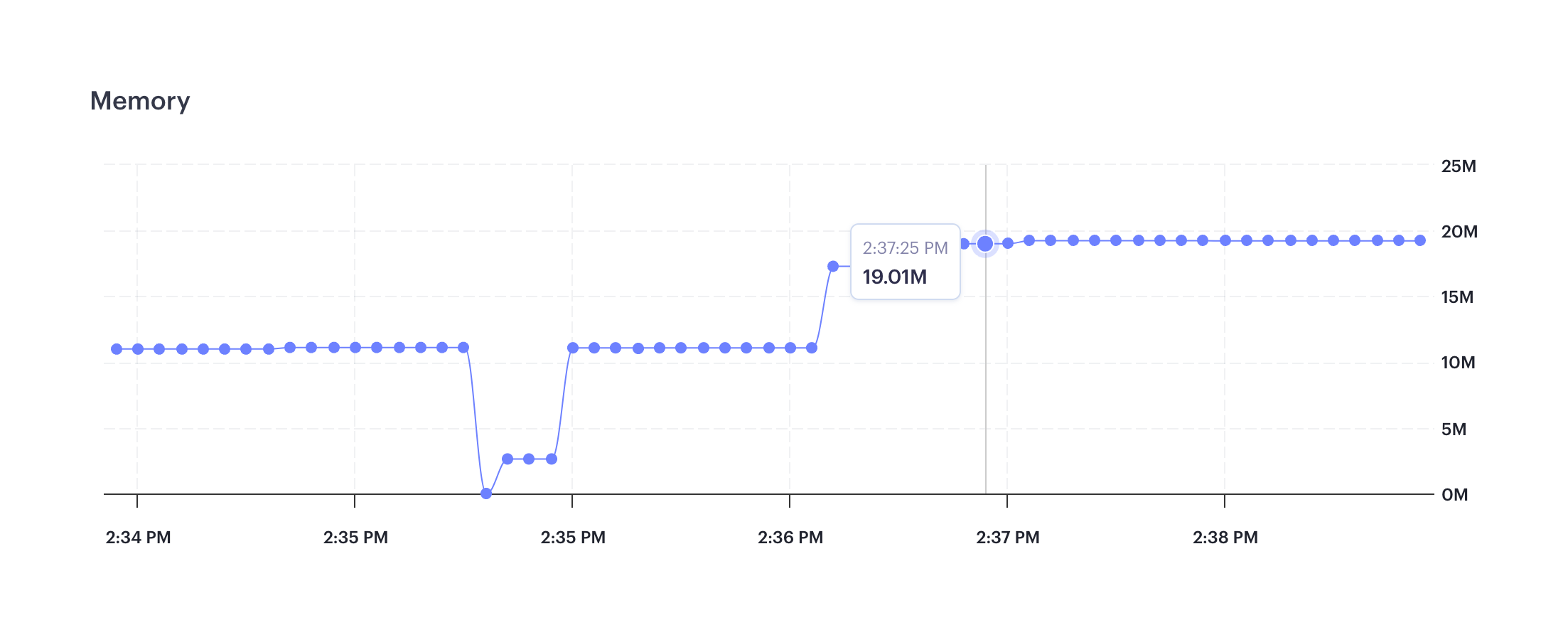Image resolution: width=1568 pixels, height=635 pixels.
Task: Click the 15M y-axis label
Action: (1457, 297)
